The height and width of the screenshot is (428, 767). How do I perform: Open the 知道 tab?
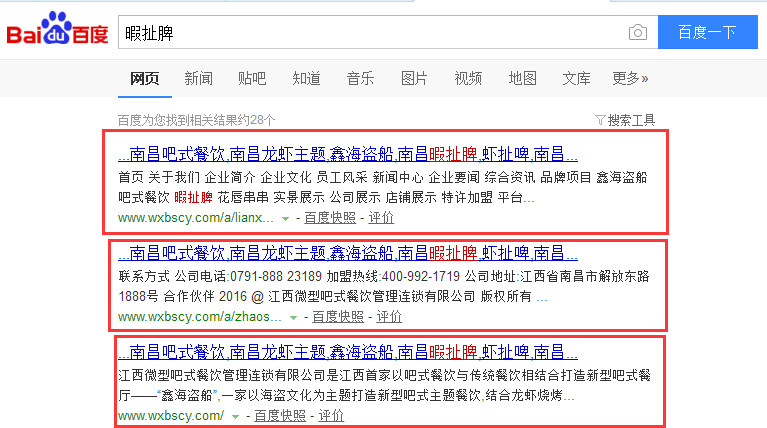[306, 78]
